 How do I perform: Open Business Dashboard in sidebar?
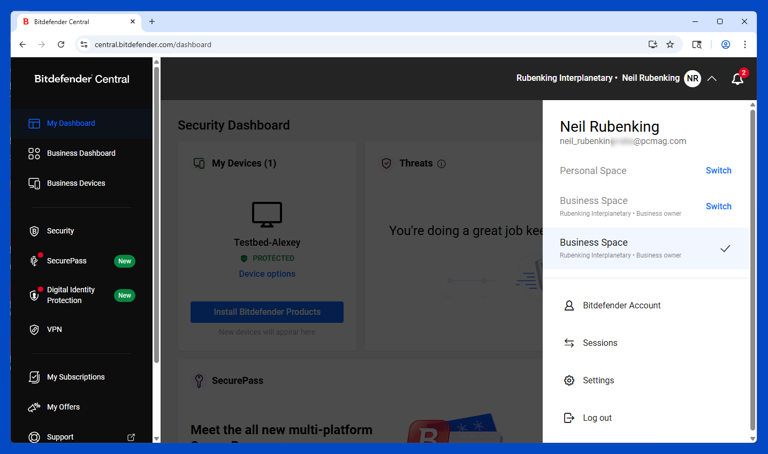[x=81, y=153]
